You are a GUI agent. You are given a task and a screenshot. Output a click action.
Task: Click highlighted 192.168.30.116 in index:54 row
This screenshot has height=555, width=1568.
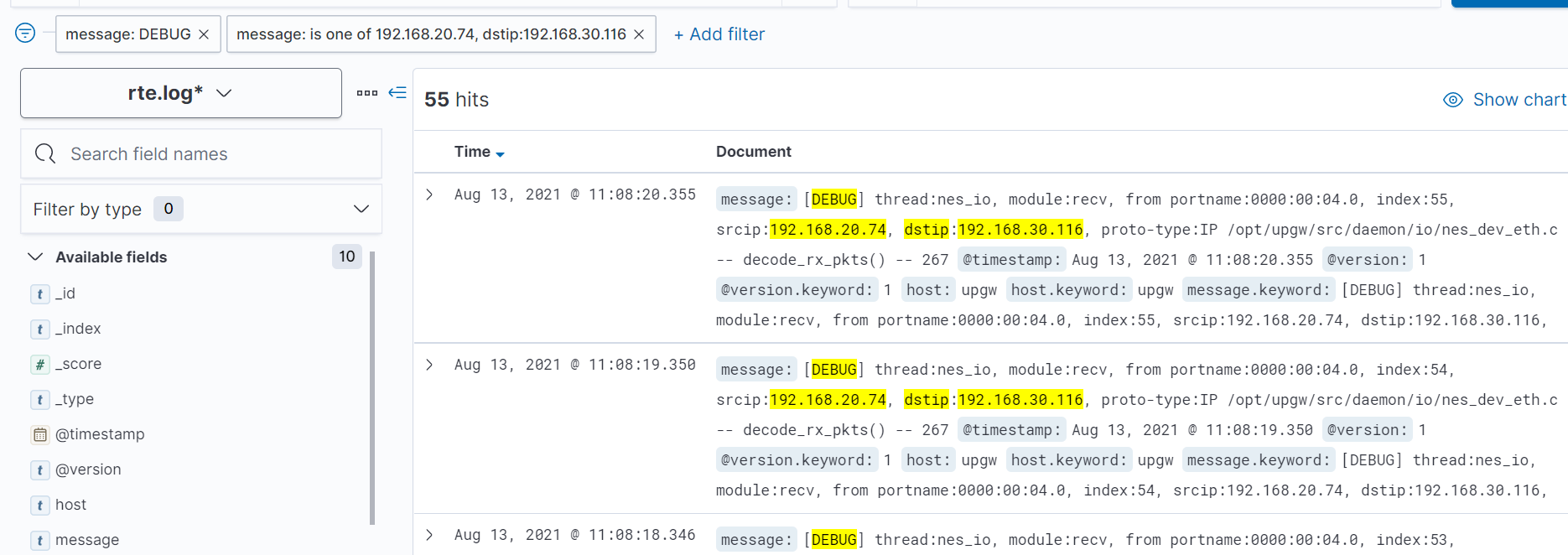coord(1020,400)
